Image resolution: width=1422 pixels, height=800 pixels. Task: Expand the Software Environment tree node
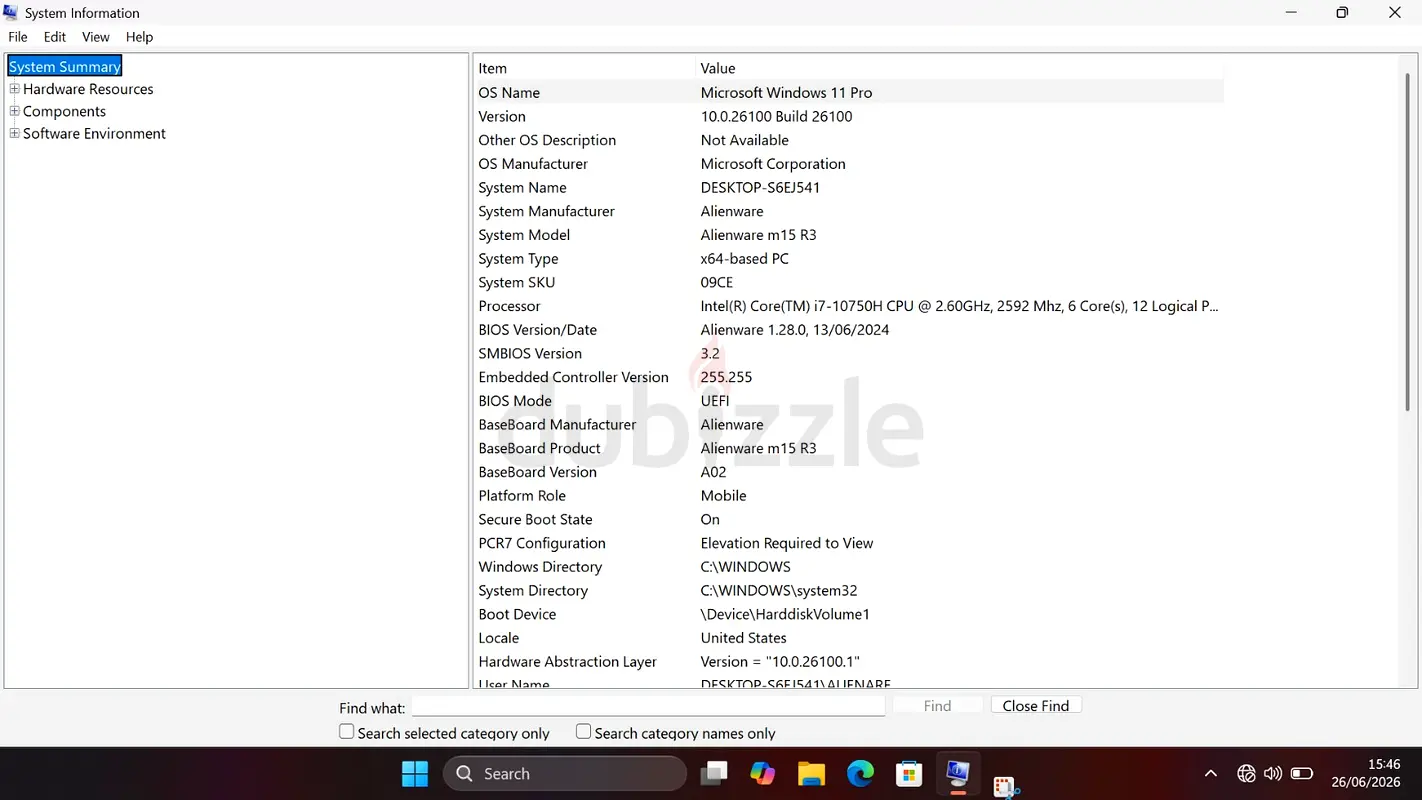point(14,133)
